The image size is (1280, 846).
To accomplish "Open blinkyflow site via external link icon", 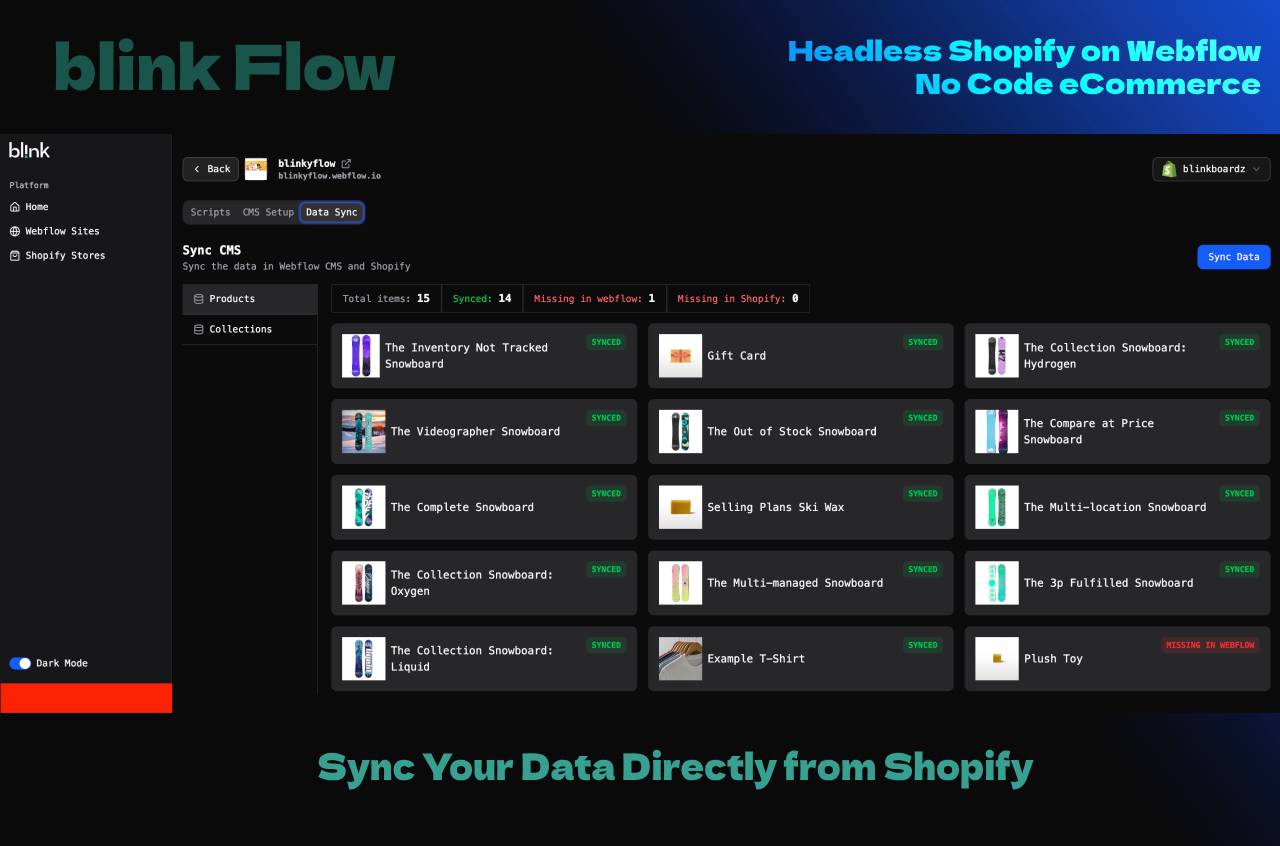I will pyautogui.click(x=347, y=161).
